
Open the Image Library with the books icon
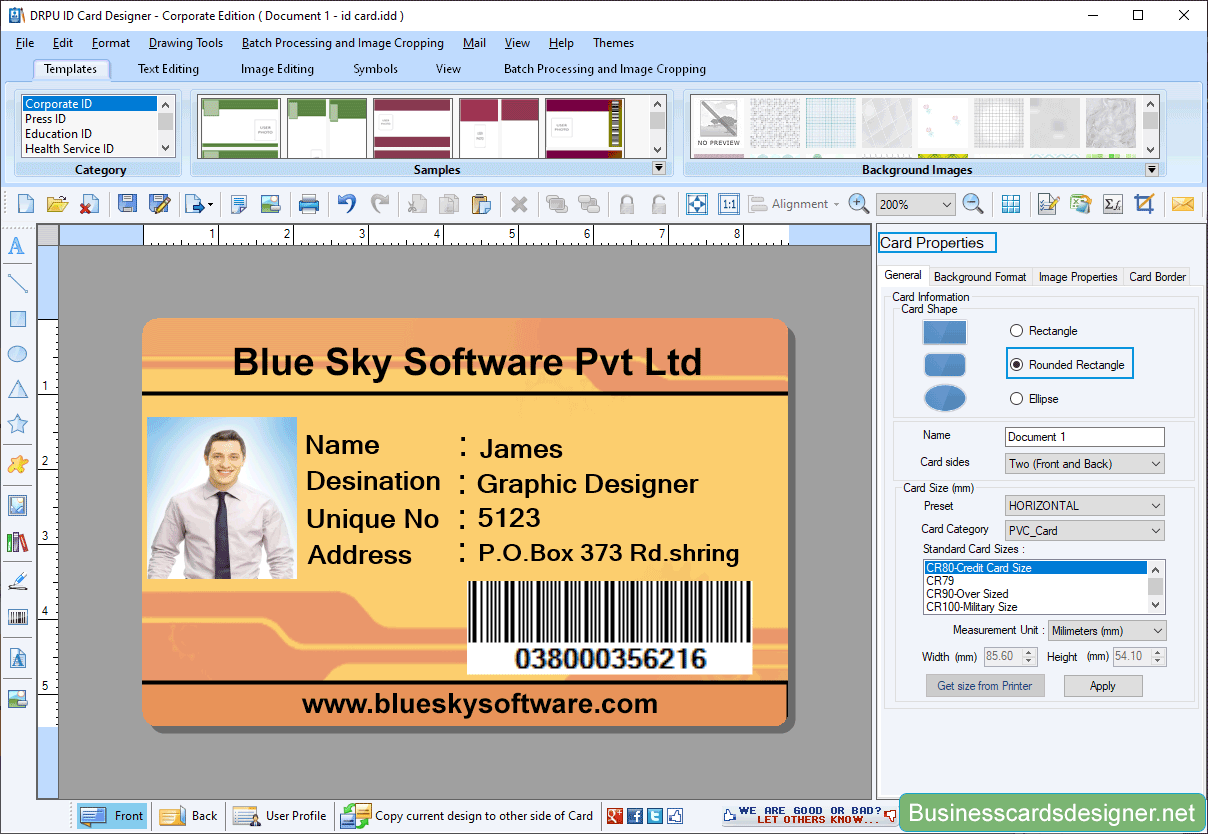coord(17,542)
